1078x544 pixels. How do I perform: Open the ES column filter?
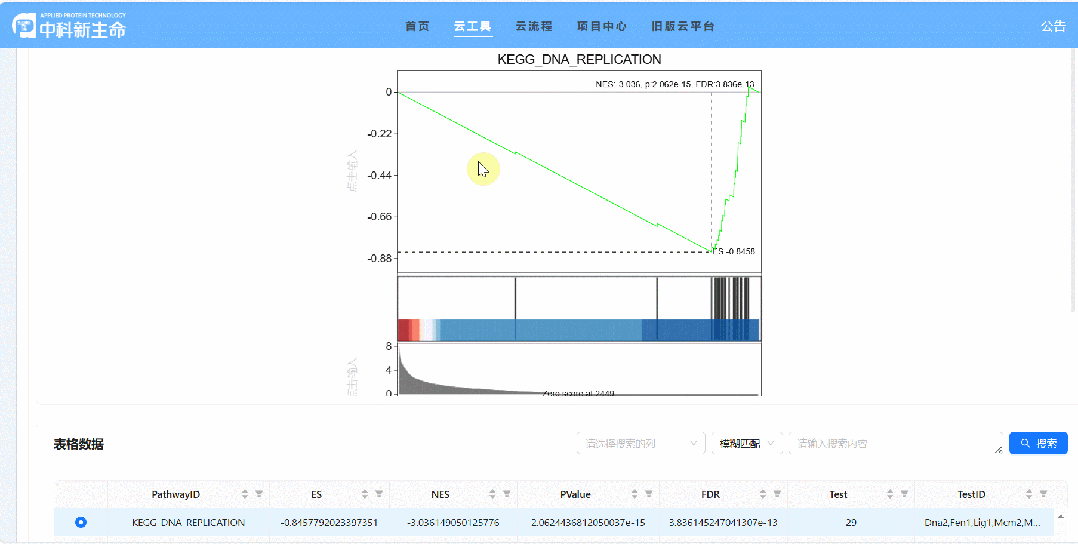click(x=379, y=494)
